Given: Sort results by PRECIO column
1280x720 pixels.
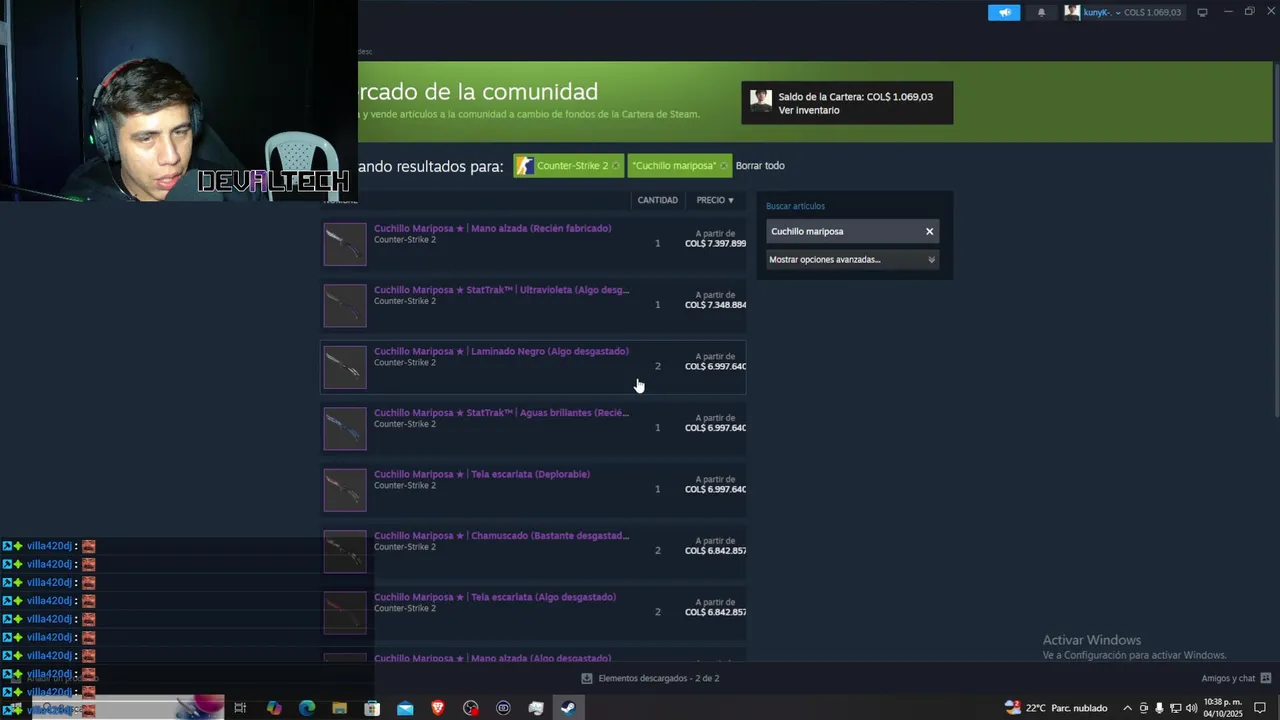Looking at the screenshot, I should tap(715, 200).
